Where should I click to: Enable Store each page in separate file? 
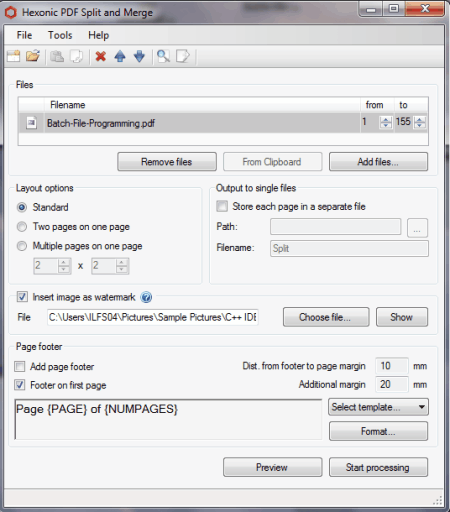[222, 206]
